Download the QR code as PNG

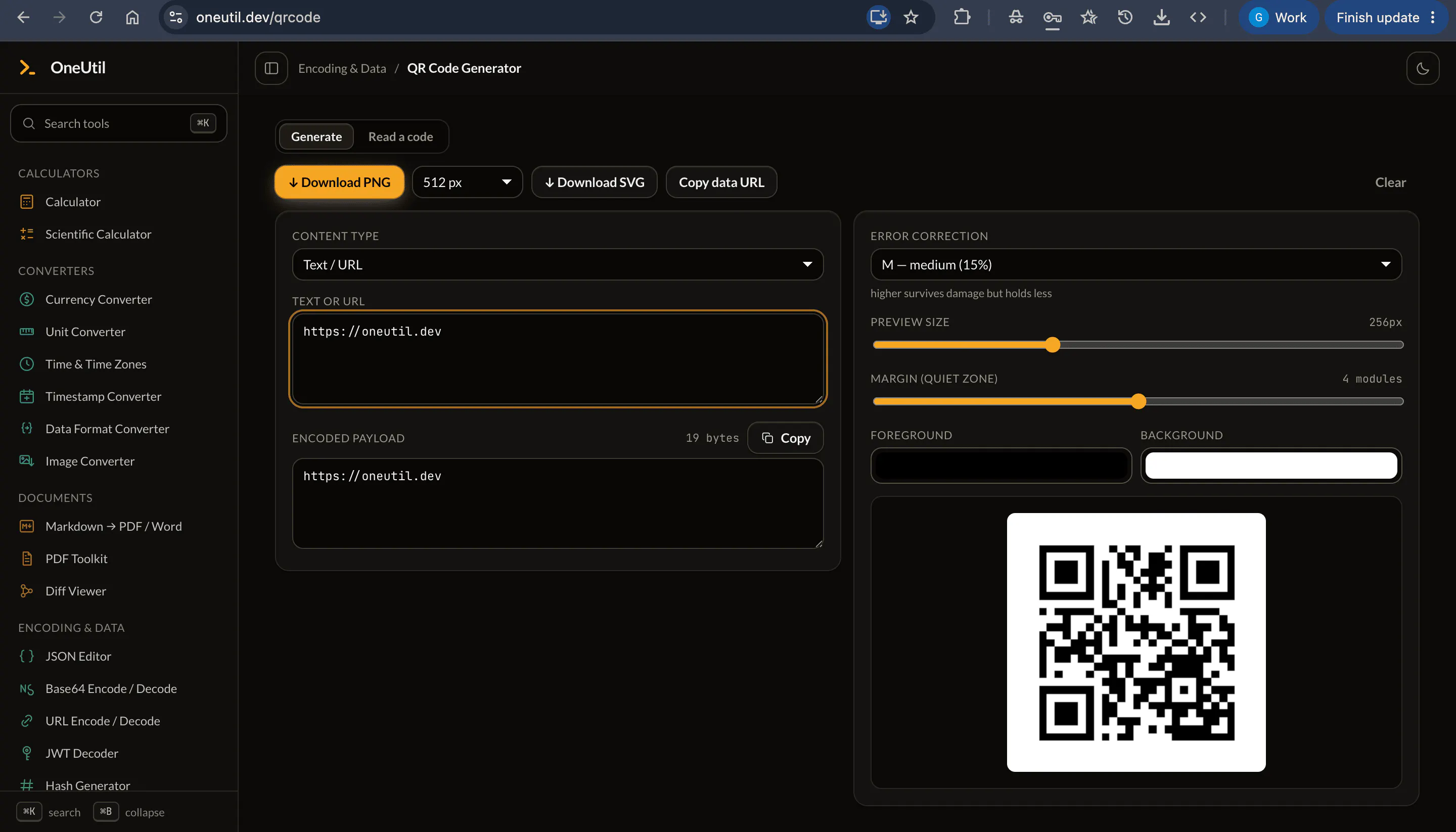[x=339, y=182]
